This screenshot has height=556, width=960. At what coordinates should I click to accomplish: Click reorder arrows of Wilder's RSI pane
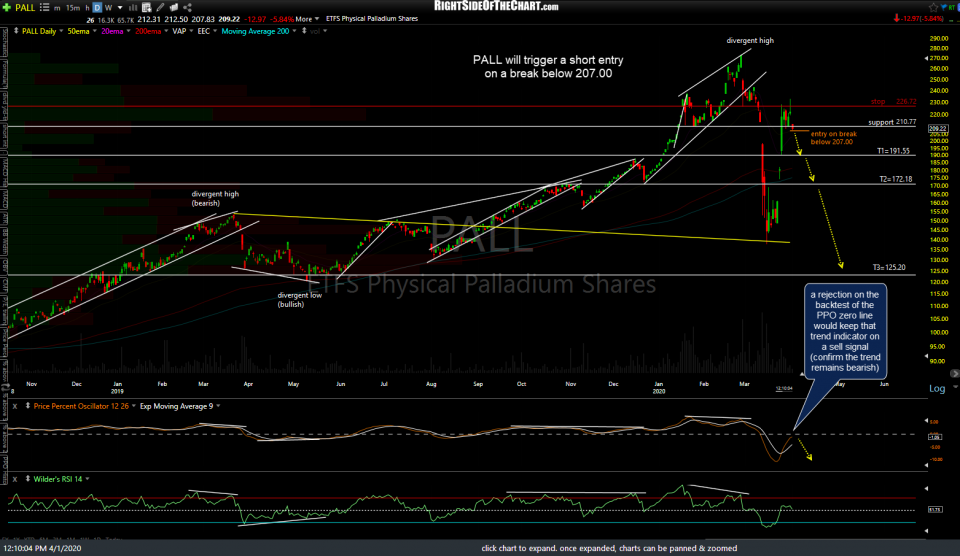[27, 479]
